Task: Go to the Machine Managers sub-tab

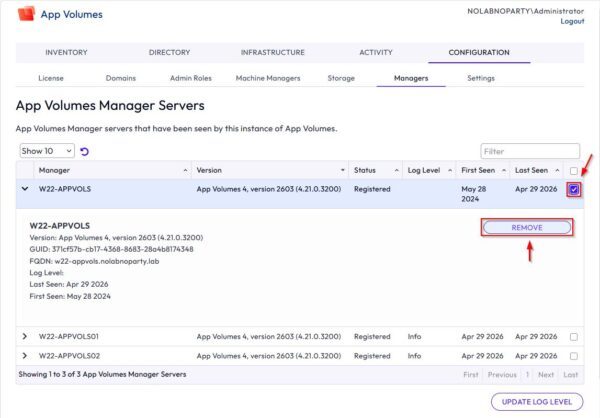Action: tap(268, 78)
